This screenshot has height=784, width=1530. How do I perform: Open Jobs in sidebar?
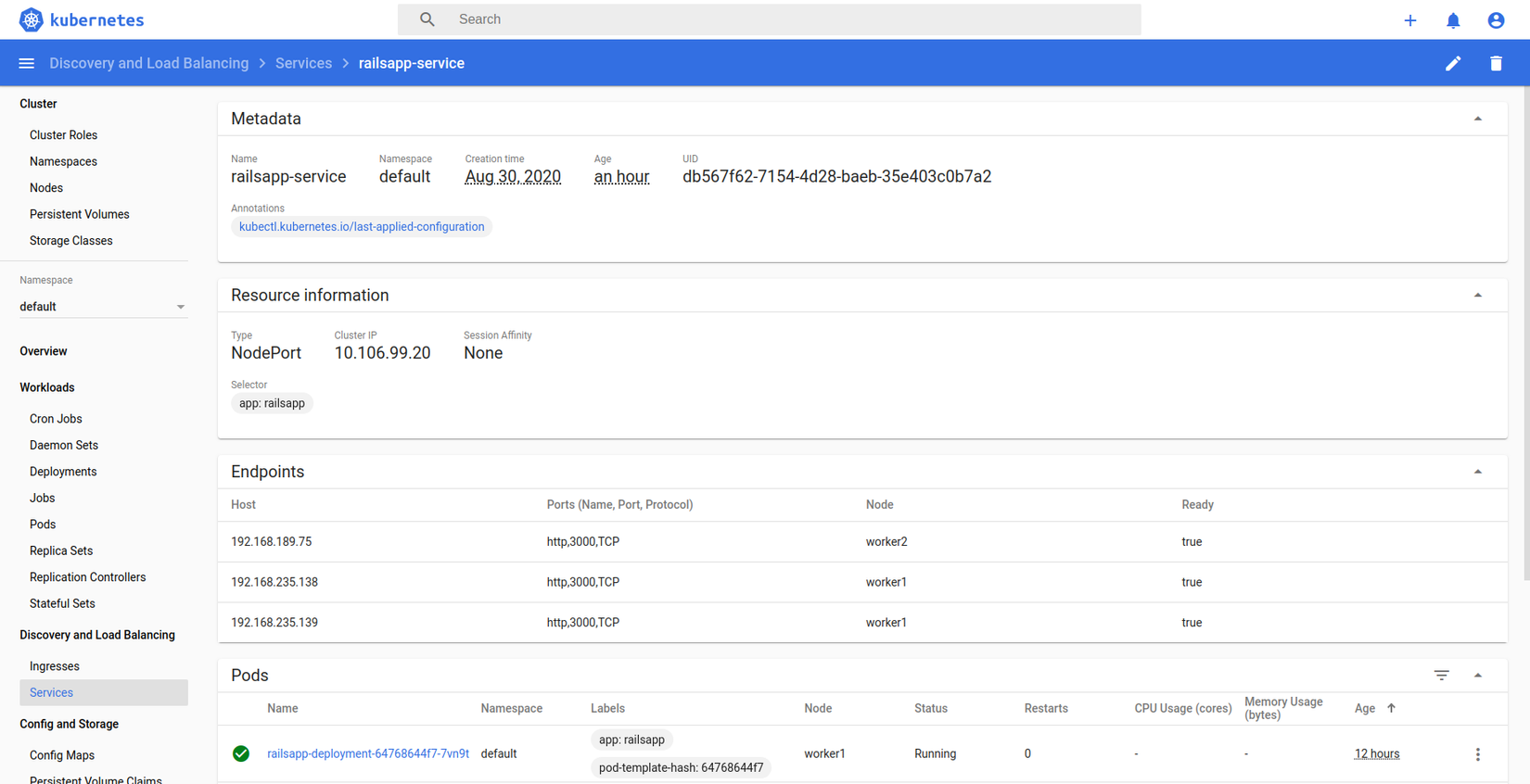43,499
